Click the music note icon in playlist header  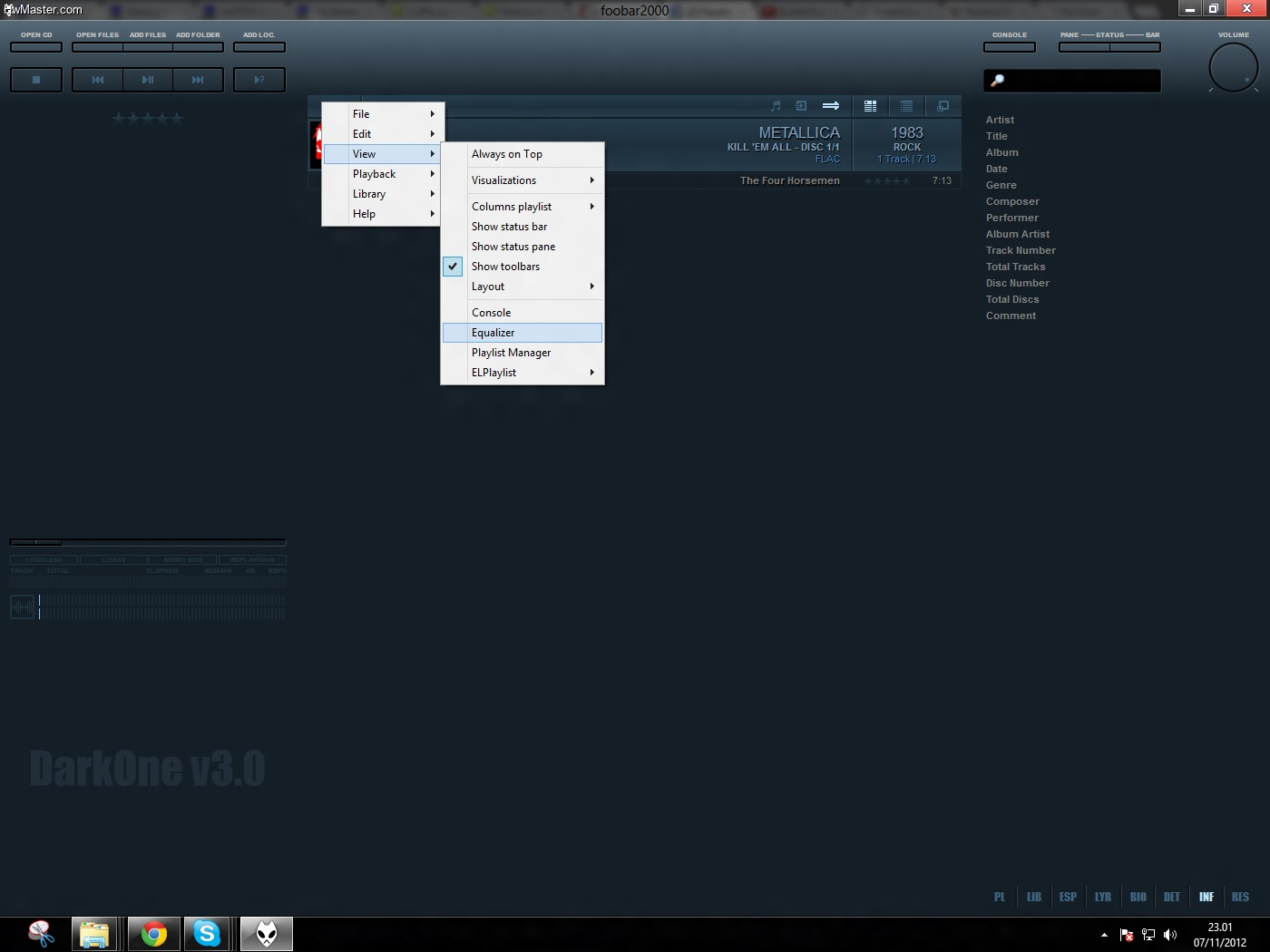point(776,106)
